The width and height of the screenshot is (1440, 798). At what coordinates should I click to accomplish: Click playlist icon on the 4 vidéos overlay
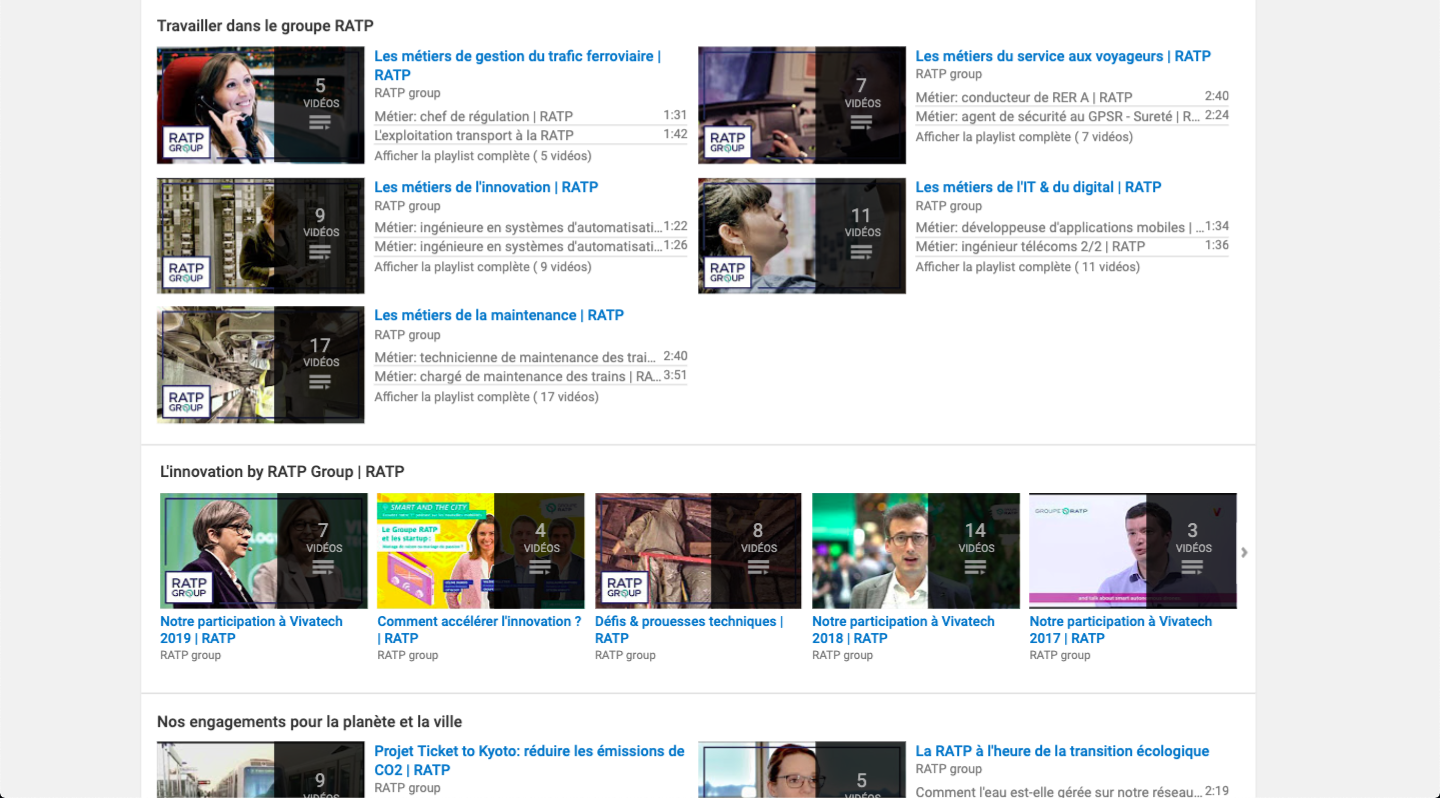[x=540, y=567]
